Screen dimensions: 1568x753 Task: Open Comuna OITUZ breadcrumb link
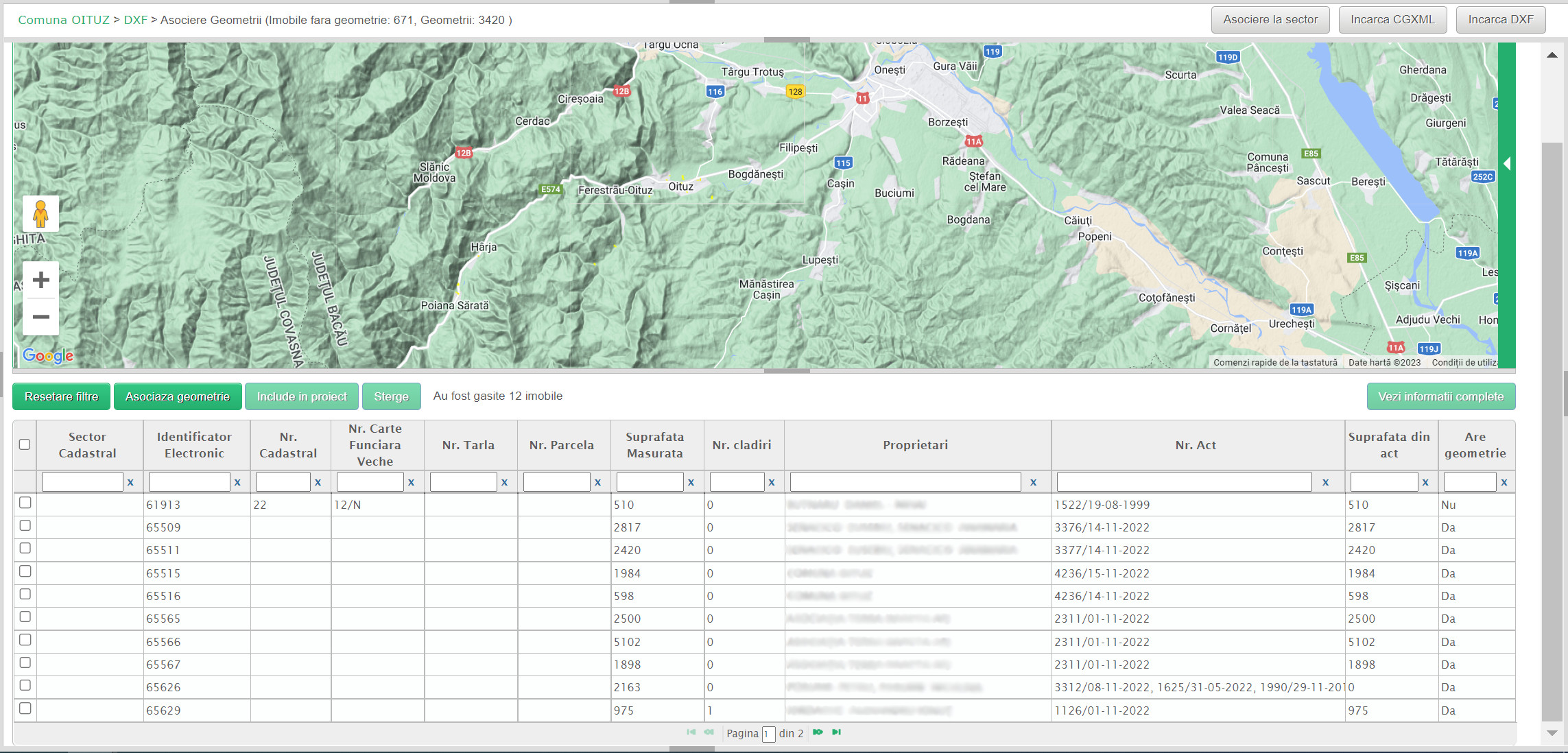[x=63, y=20]
